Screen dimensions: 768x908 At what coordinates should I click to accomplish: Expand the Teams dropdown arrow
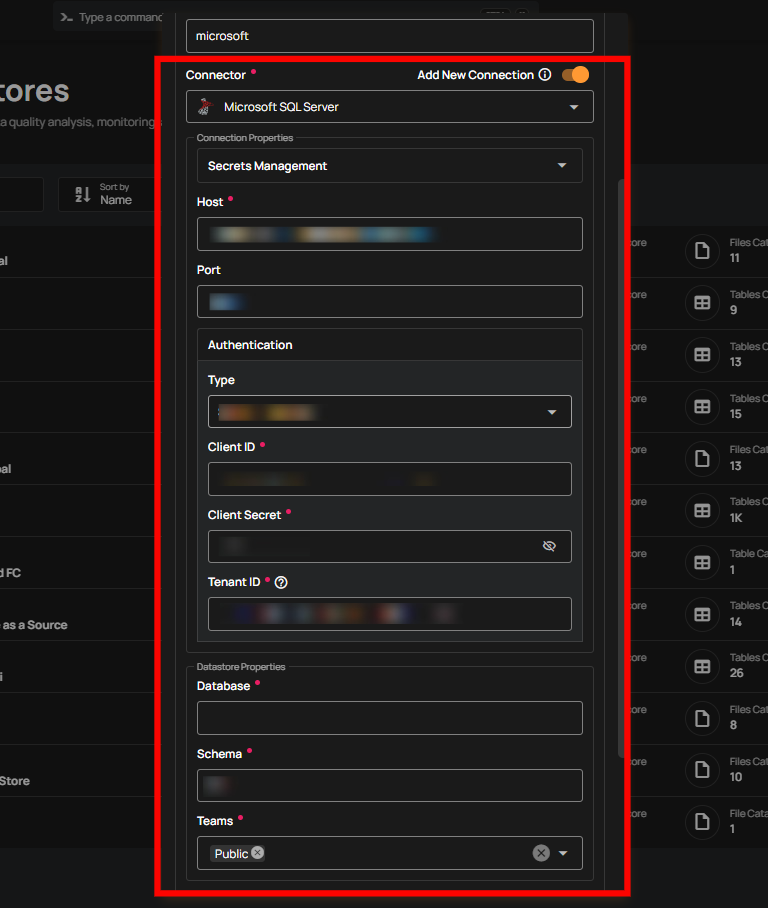(x=563, y=853)
